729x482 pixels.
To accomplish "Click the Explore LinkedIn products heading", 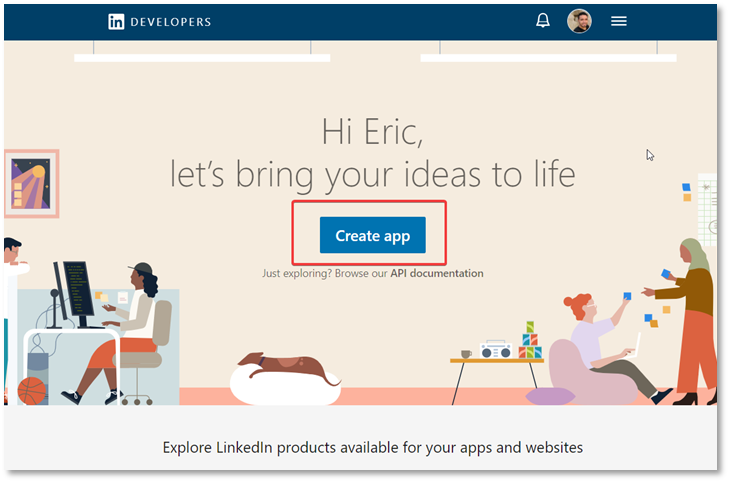I will 372,448.
